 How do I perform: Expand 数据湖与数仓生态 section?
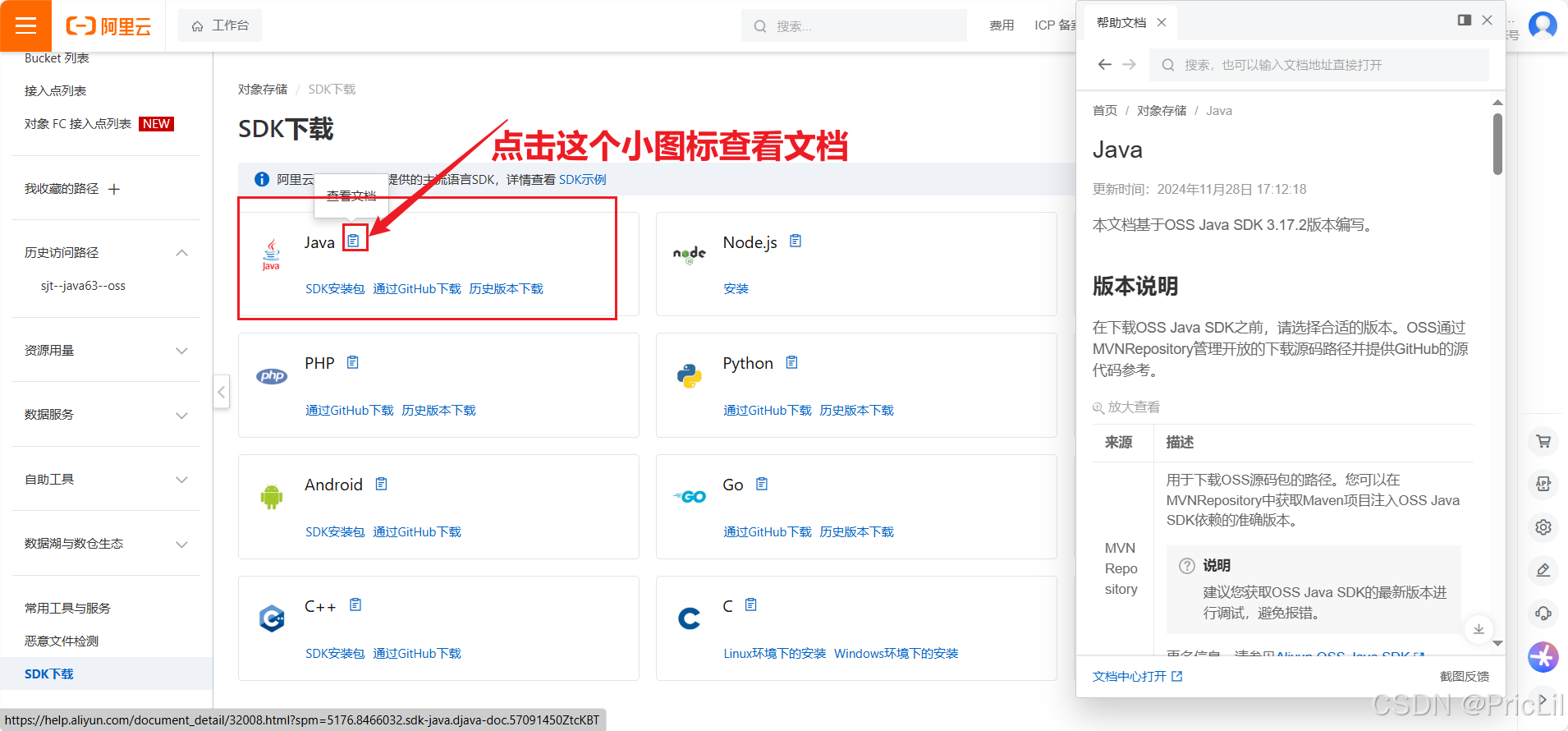click(x=182, y=545)
